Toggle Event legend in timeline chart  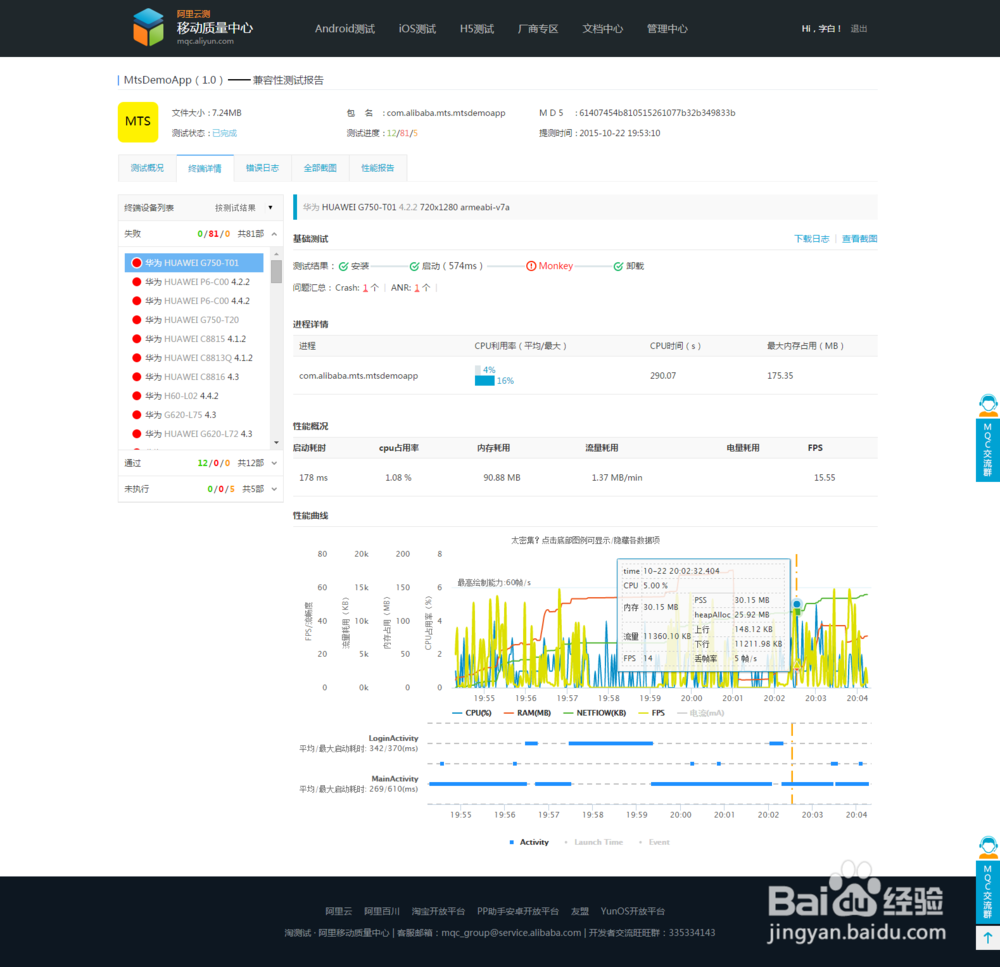(654, 843)
